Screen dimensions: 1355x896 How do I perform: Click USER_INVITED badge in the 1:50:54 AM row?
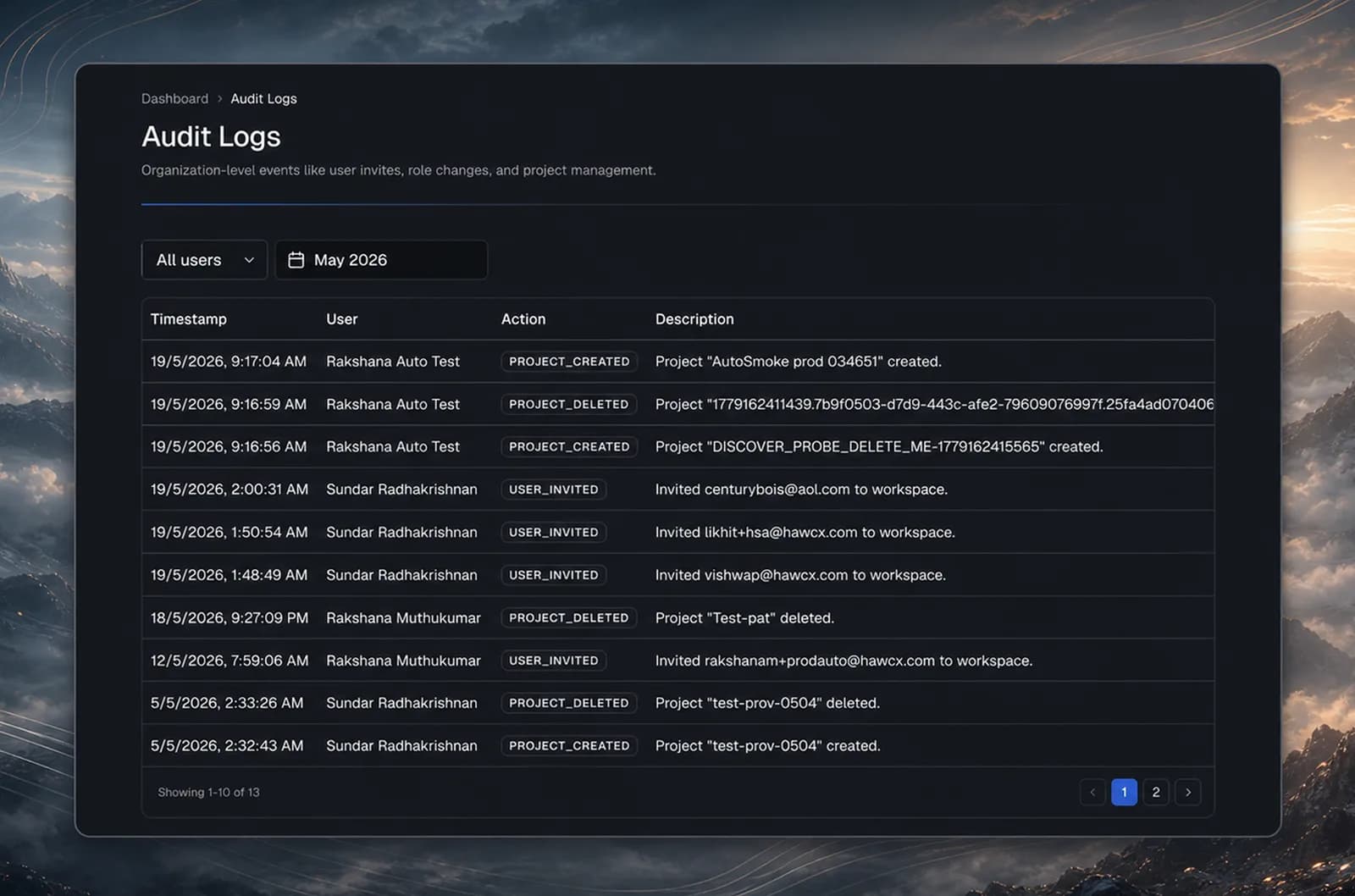pos(554,532)
